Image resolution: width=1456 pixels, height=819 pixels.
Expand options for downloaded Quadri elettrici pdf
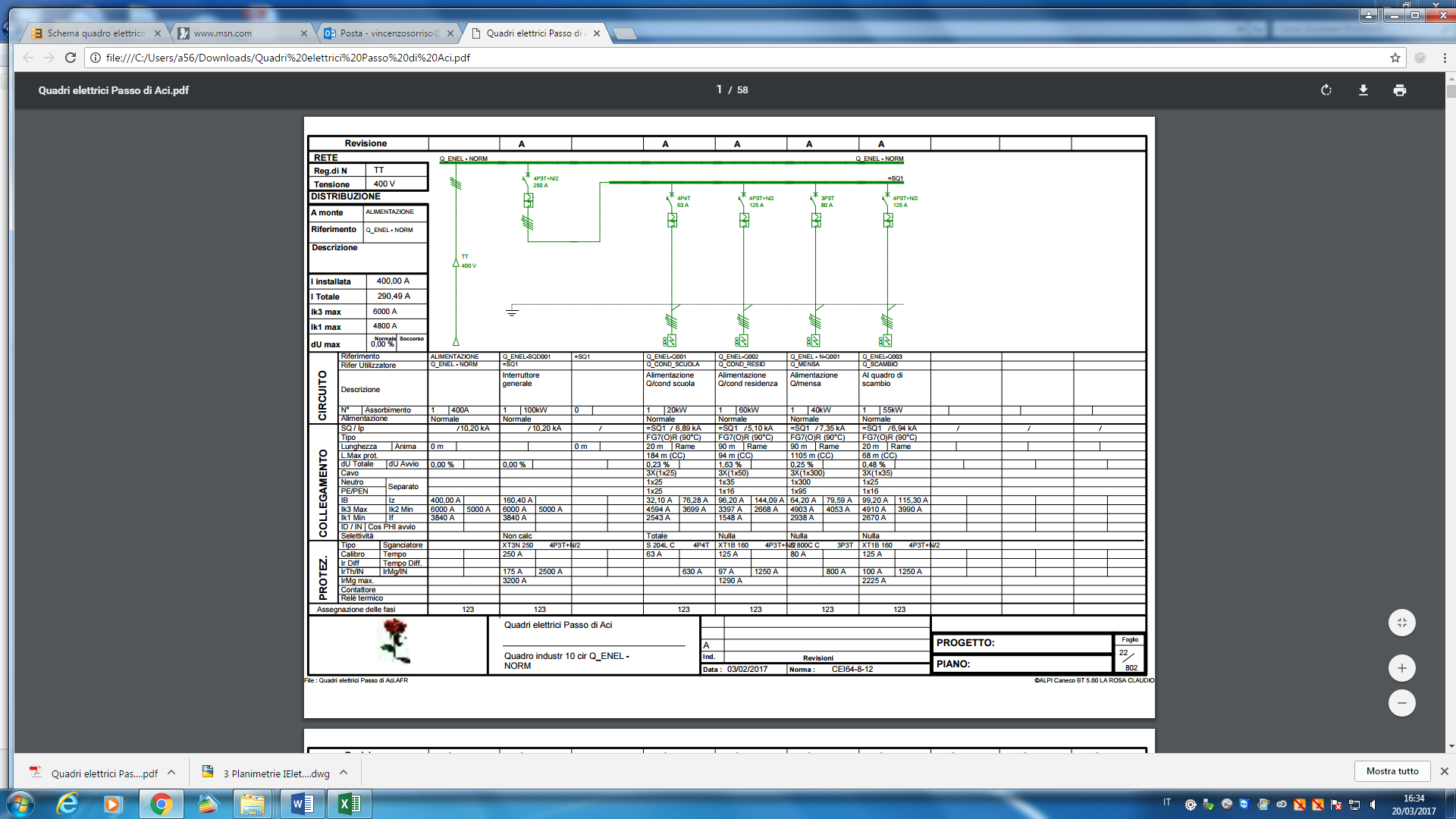pyautogui.click(x=171, y=773)
